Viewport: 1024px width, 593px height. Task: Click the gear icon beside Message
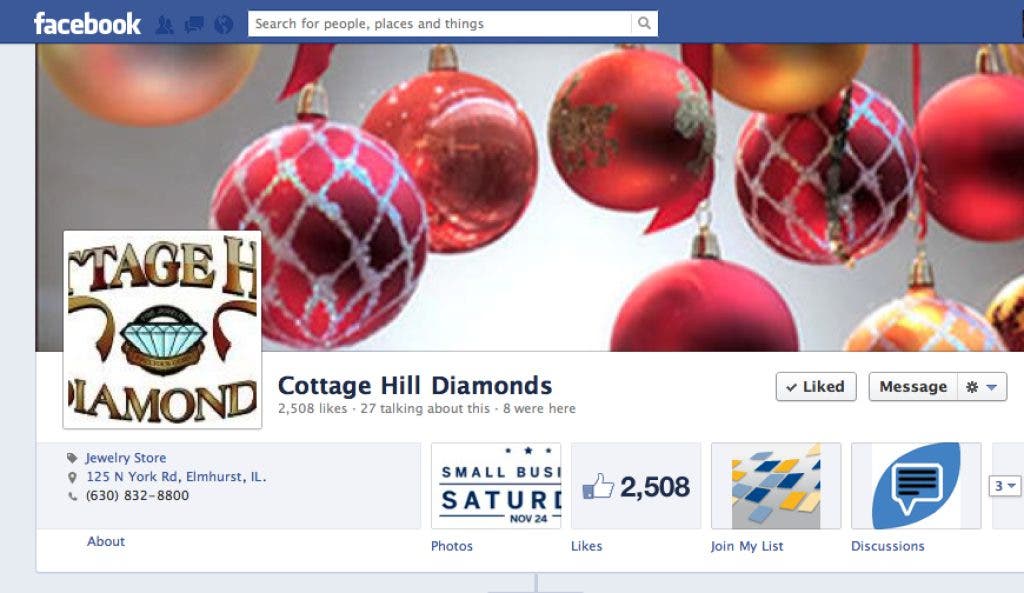point(972,387)
